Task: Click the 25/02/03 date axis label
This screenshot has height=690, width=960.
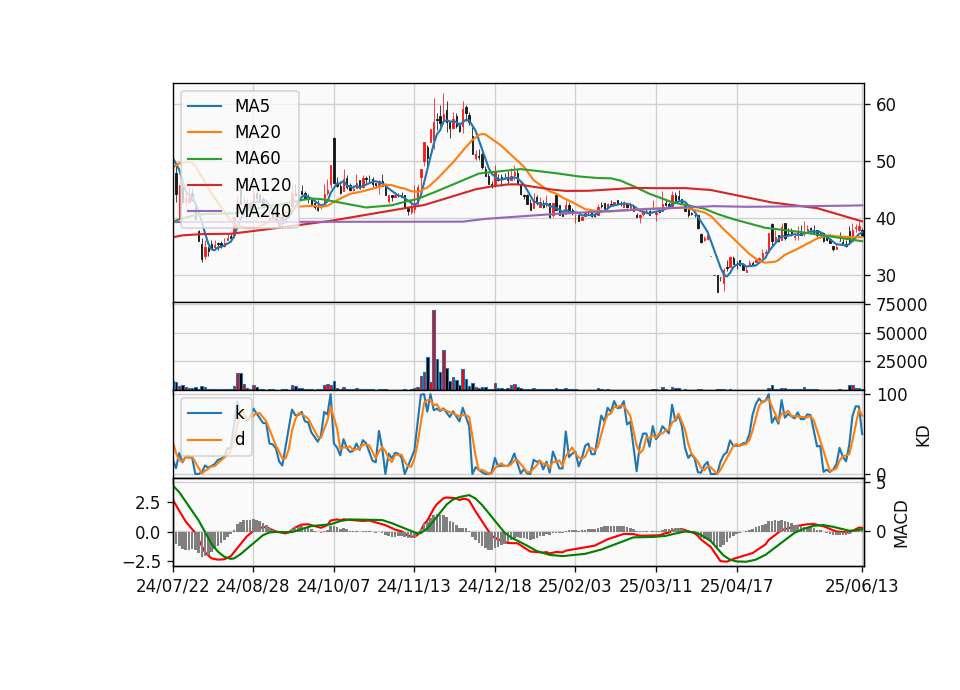Action: tap(575, 586)
